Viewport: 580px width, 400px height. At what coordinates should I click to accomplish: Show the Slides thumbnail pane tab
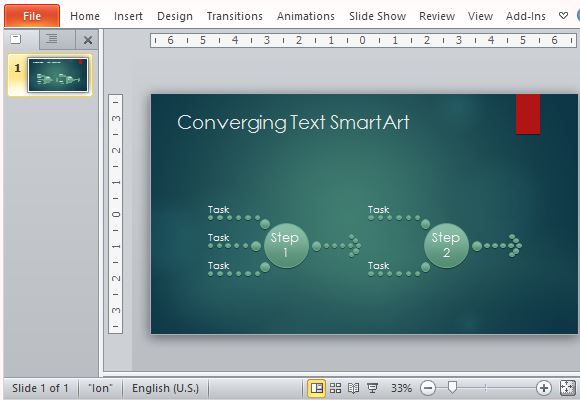pos(16,39)
